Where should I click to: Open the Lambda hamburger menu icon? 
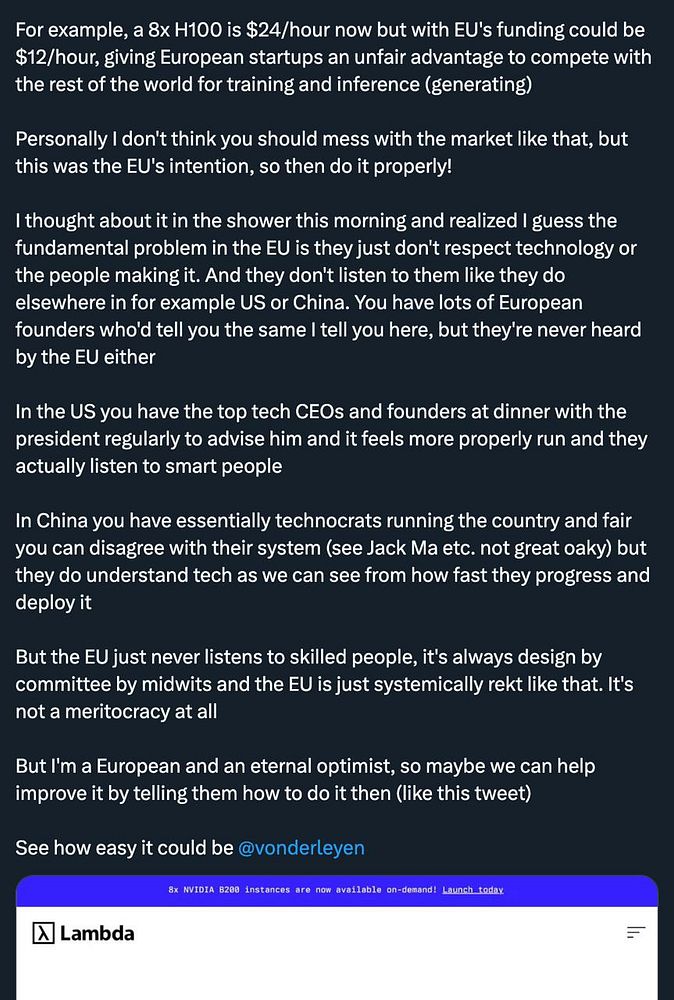click(635, 933)
